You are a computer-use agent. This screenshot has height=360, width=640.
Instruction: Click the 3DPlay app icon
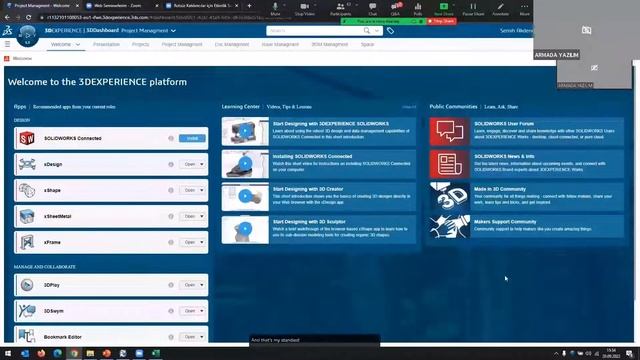pyautogui.click(x=27, y=285)
